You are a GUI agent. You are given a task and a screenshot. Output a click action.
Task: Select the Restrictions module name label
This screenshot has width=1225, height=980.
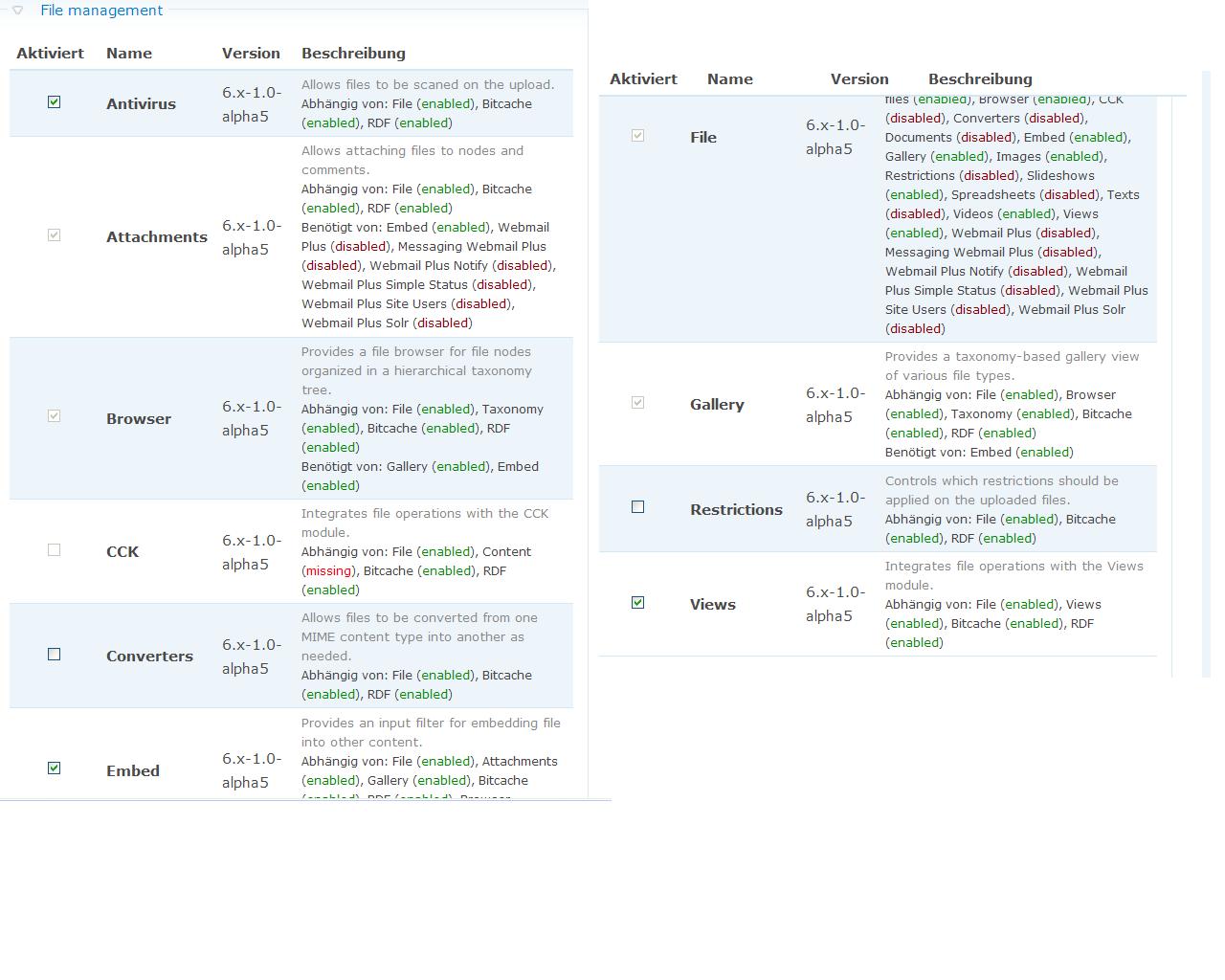click(736, 509)
